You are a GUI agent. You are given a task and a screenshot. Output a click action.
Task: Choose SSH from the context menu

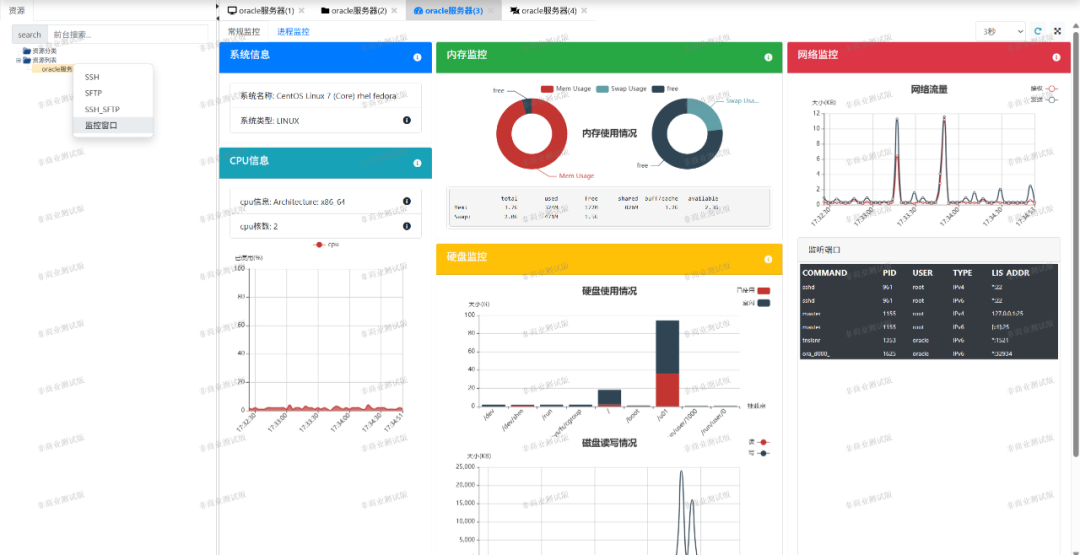[x=113, y=77]
